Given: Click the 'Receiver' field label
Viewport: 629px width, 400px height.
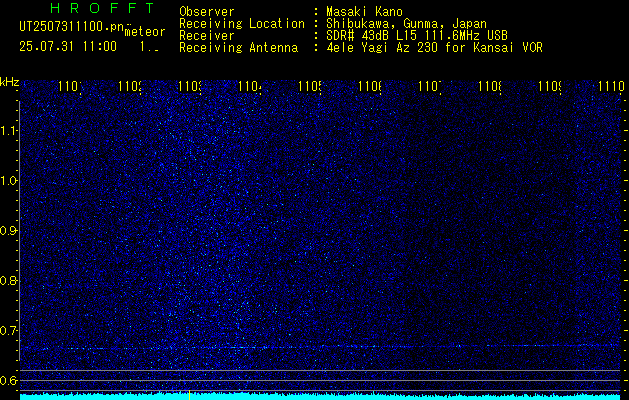Looking at the screenshot, I should (x=207, y=36).
